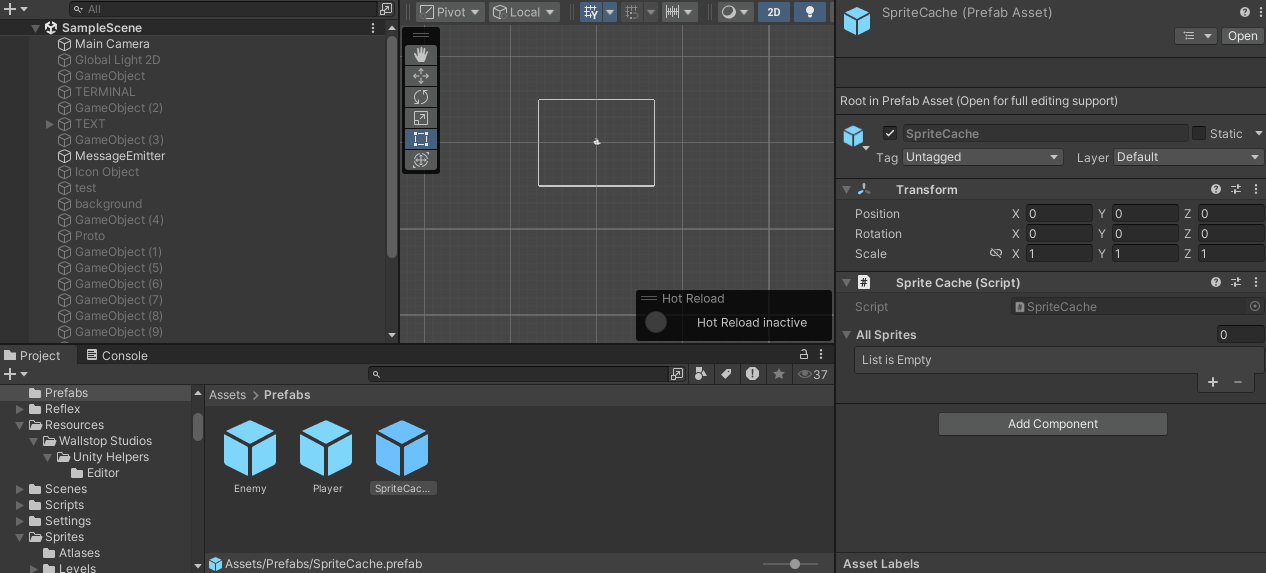
Task: Toggle the 2D view mode button
Action: tap(774, 12)
